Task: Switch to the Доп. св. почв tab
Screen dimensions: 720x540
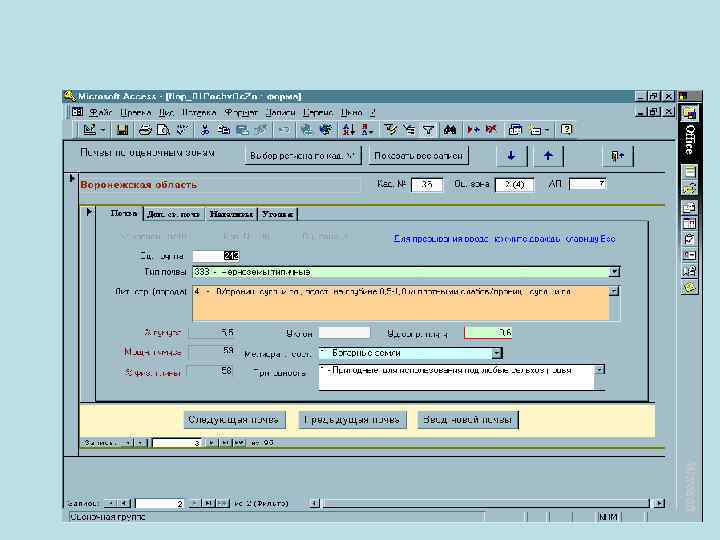Action: pos(173,214)
